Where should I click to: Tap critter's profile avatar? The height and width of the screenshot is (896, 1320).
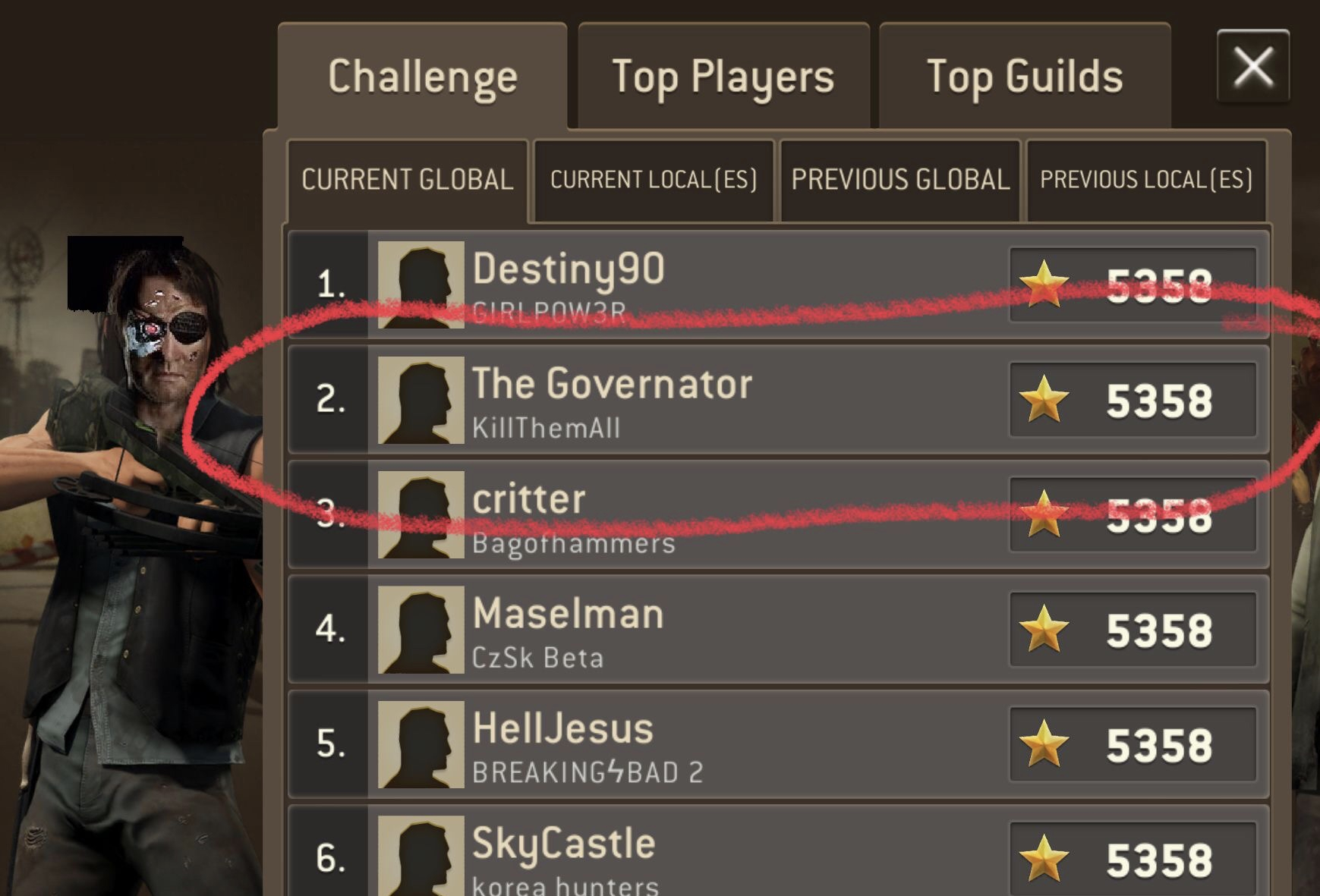point(421,514)
